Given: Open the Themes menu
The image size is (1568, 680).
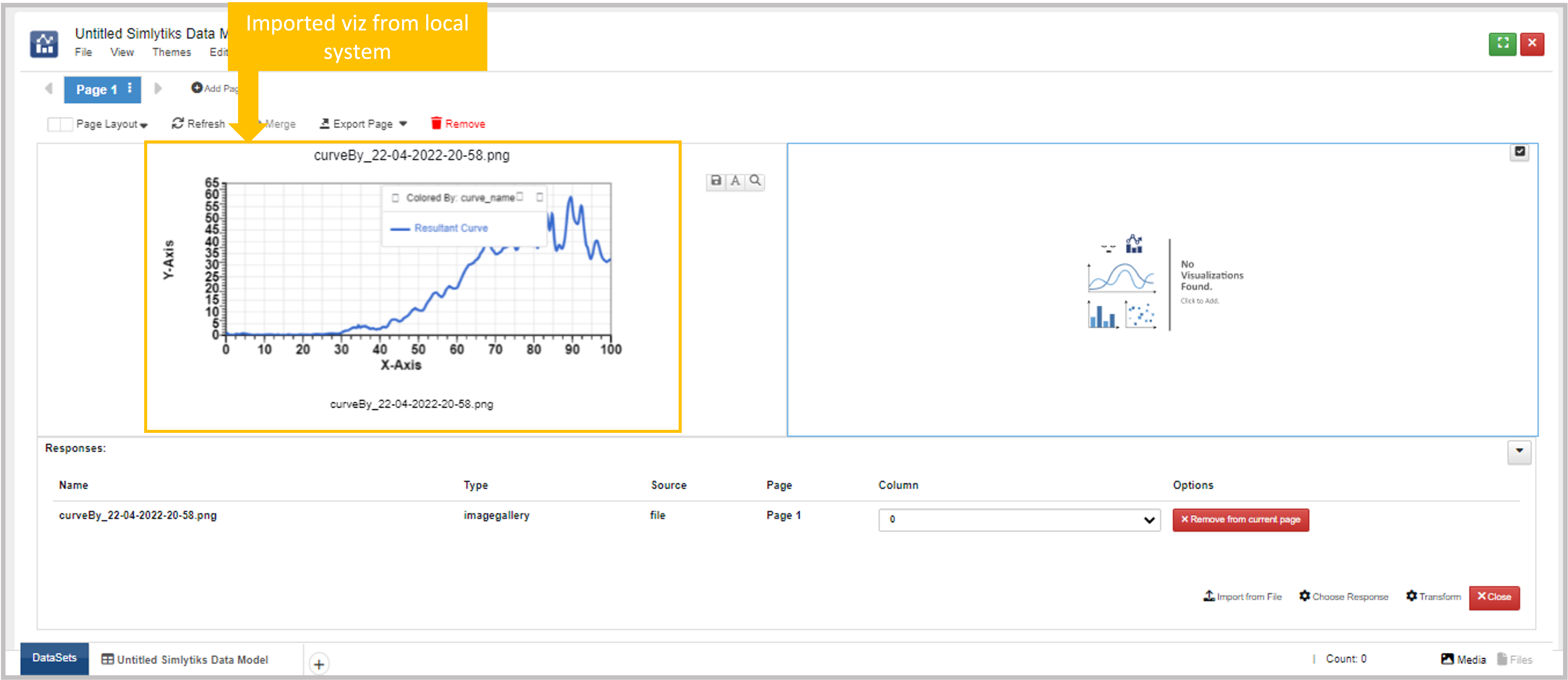Looking at the screenshot, I should [172, 52].
